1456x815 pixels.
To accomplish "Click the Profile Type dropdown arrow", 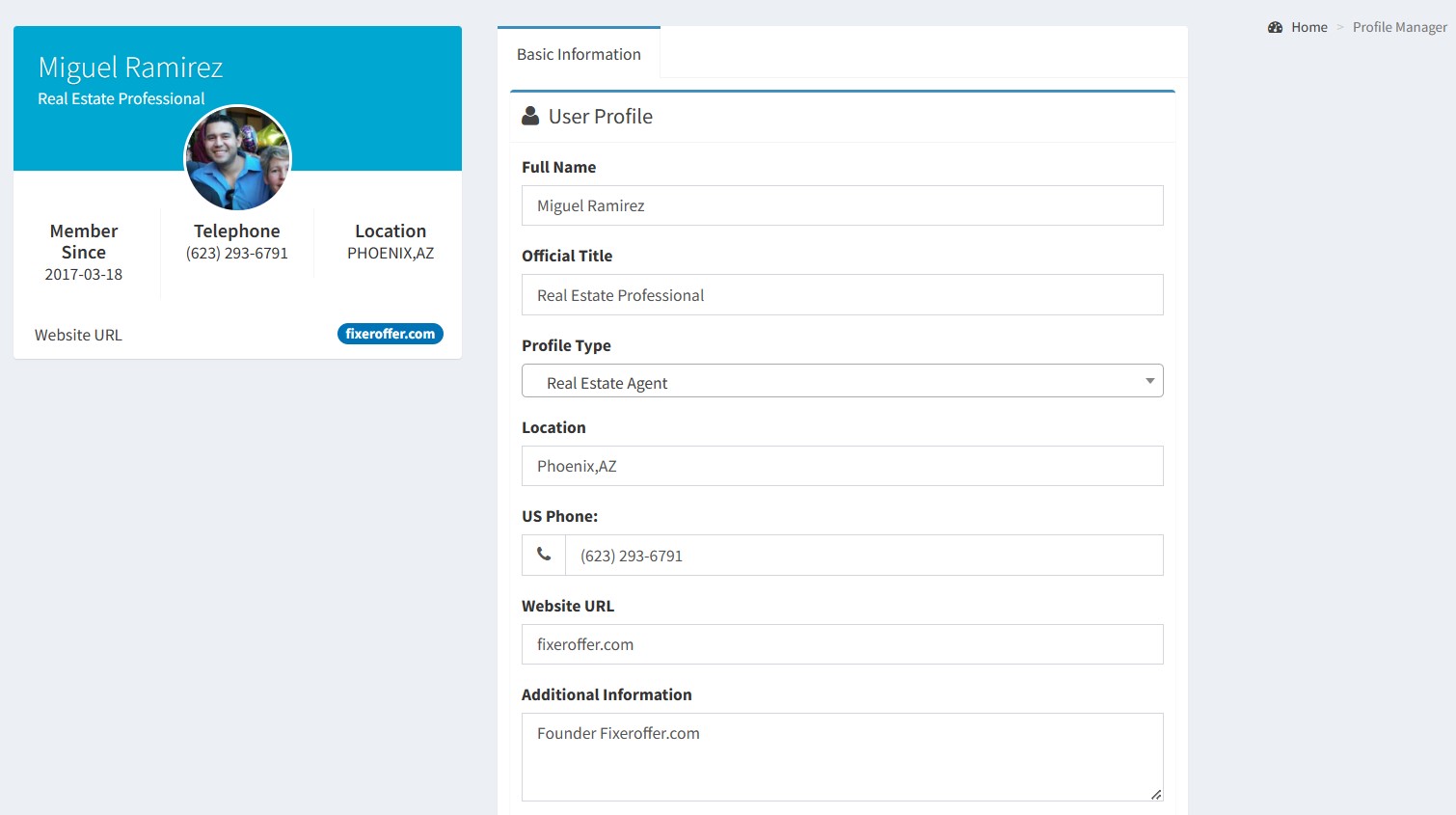I will [1149, 381].
